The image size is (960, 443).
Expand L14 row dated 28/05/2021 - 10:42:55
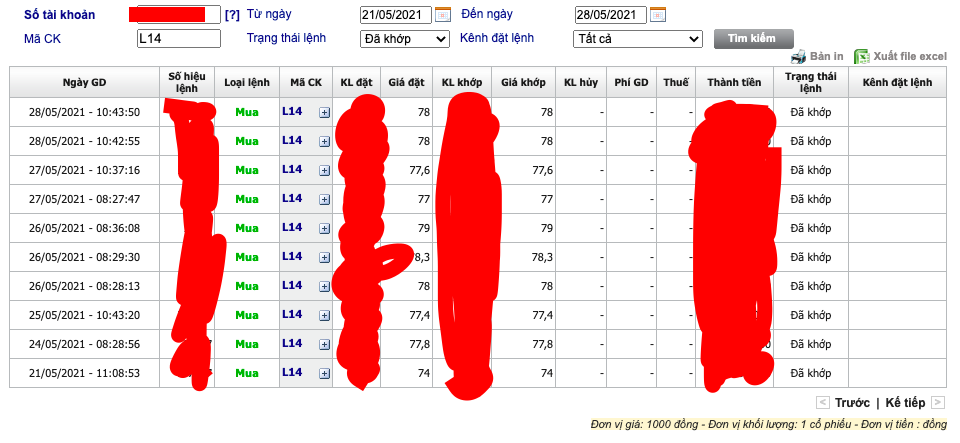point(324,141)
